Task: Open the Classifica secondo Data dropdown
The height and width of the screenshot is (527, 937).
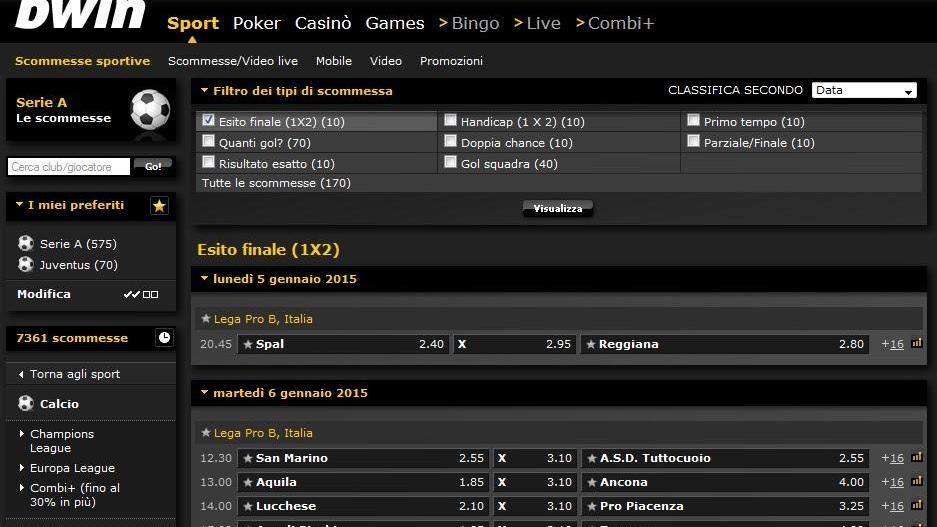Action: tap(863, 90)
